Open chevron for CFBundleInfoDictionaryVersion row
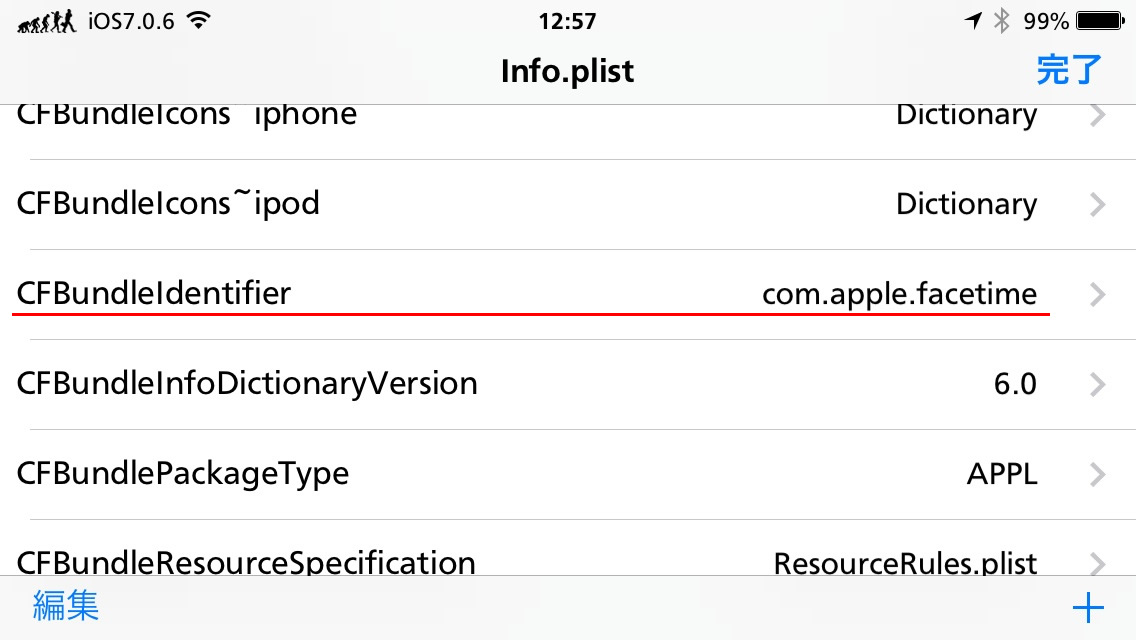Image resolution: width=1136 pixels, height=640 pixels. click(1098, 384)
